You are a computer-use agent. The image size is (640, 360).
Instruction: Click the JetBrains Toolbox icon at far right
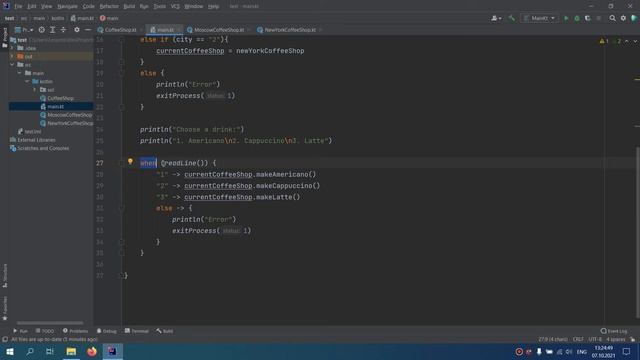point(634,18)
